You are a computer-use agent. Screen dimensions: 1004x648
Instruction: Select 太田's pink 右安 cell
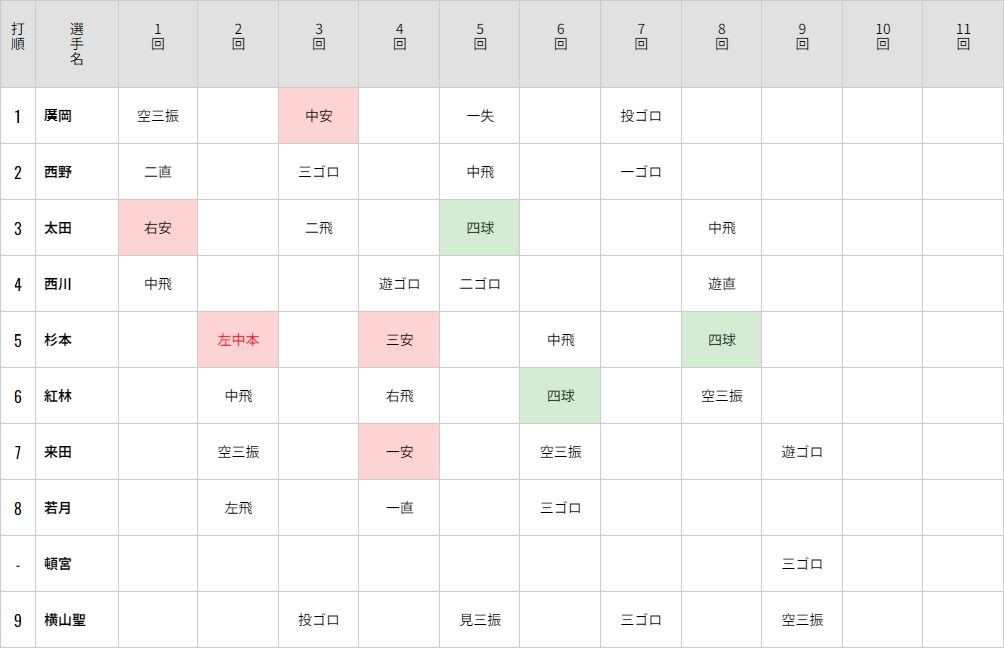[x=158, y=228]
